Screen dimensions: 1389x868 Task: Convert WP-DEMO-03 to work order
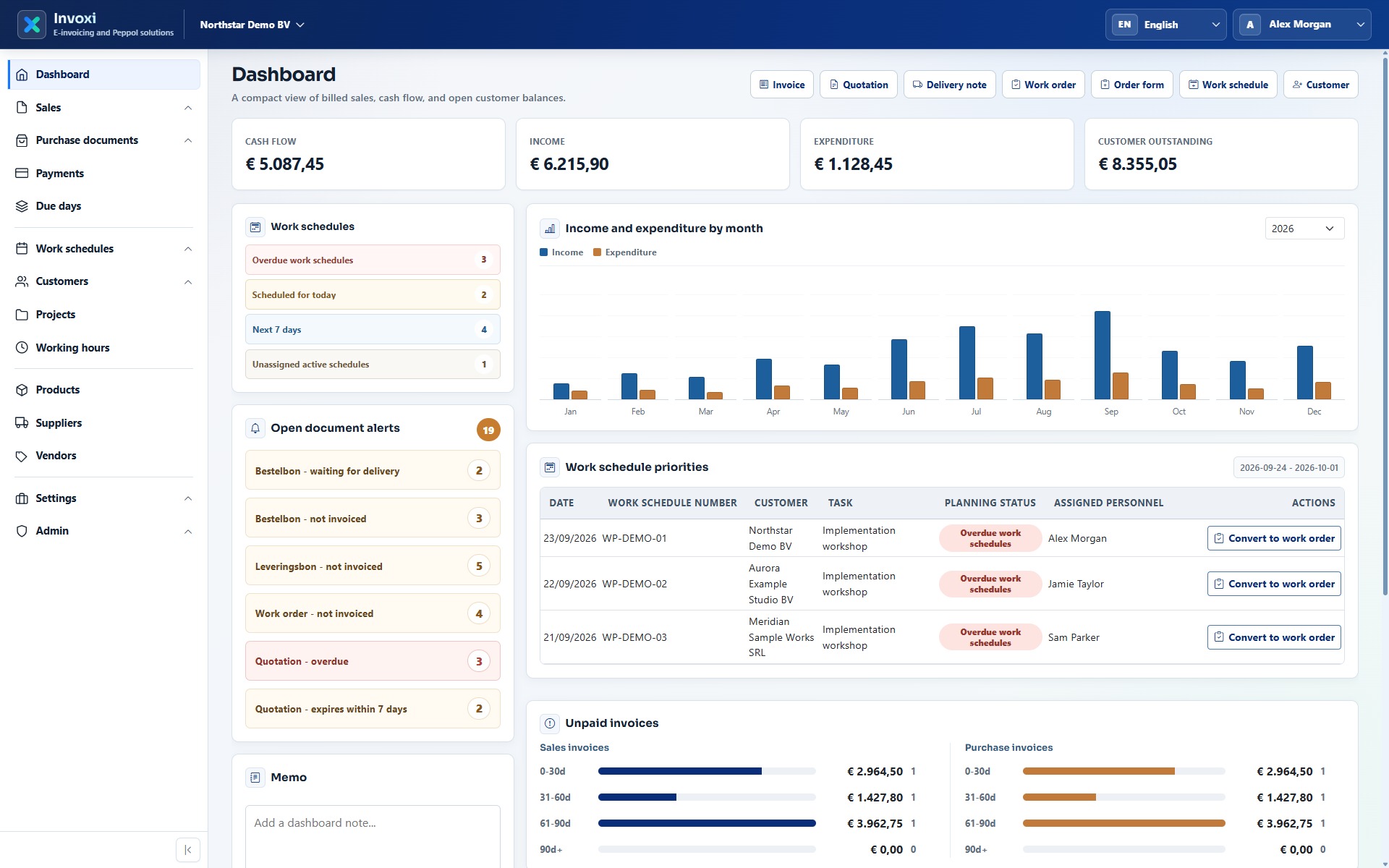[1274, 637]
